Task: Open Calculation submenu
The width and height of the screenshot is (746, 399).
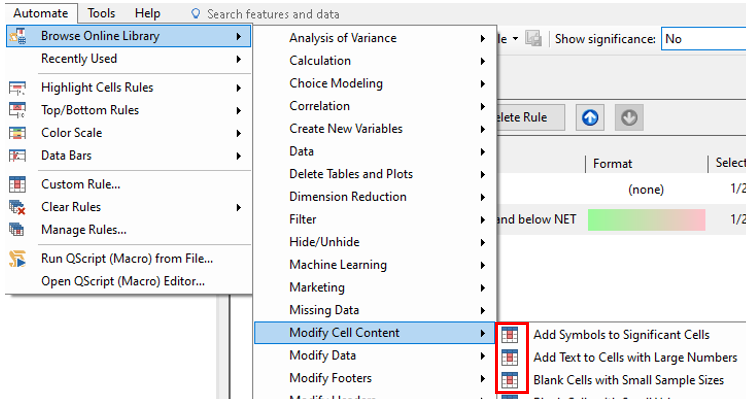Action: click(x=375, y=61)
